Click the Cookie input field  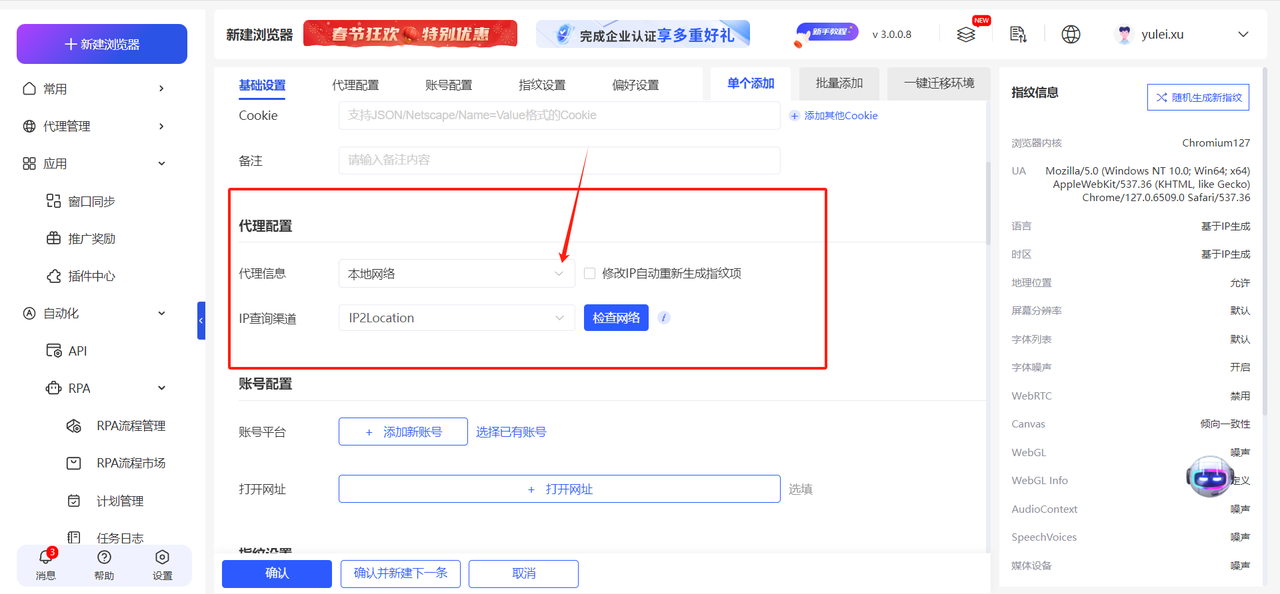558,116
